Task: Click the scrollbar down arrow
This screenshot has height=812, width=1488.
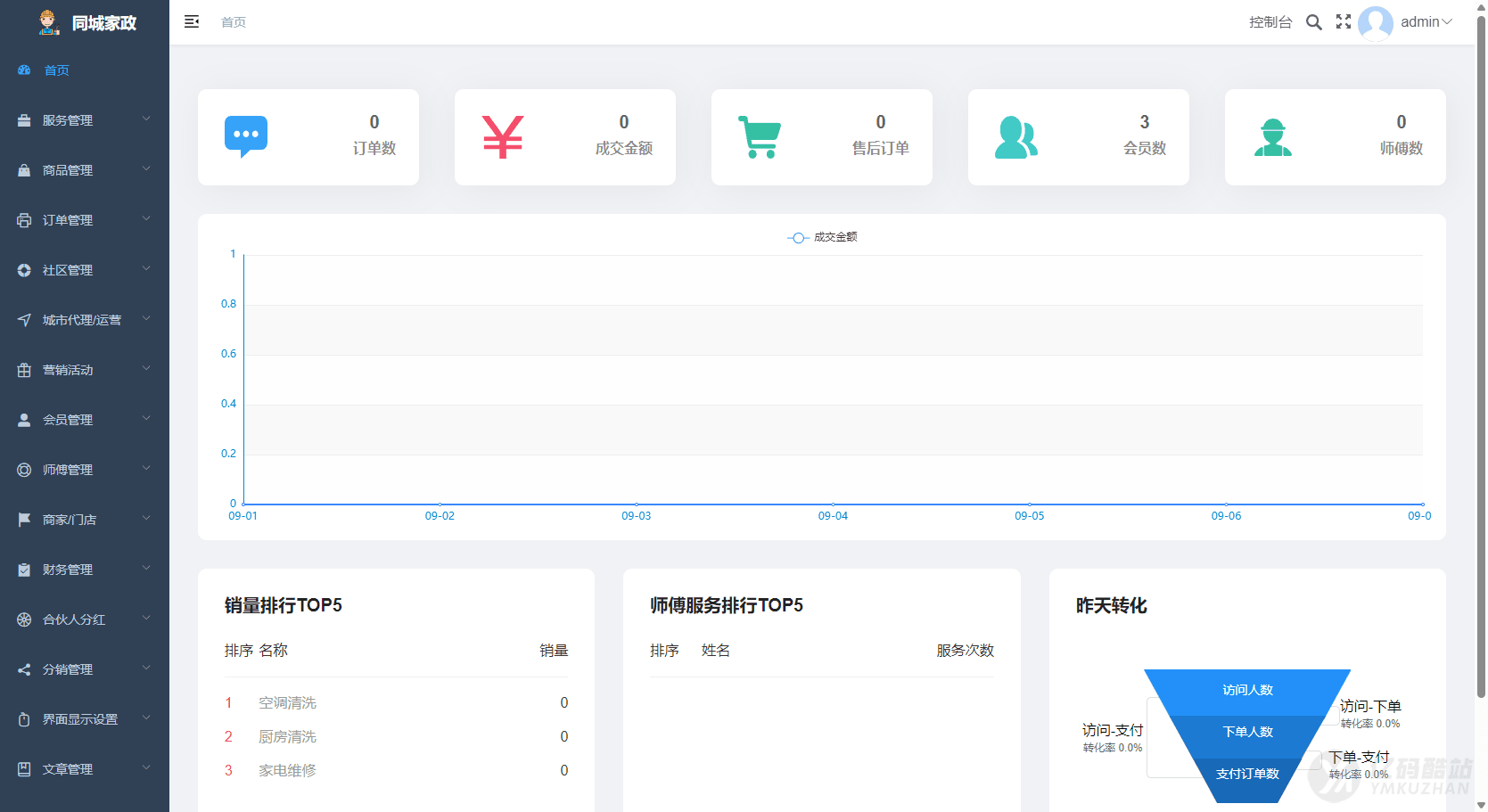Action: pos(1481,805)
